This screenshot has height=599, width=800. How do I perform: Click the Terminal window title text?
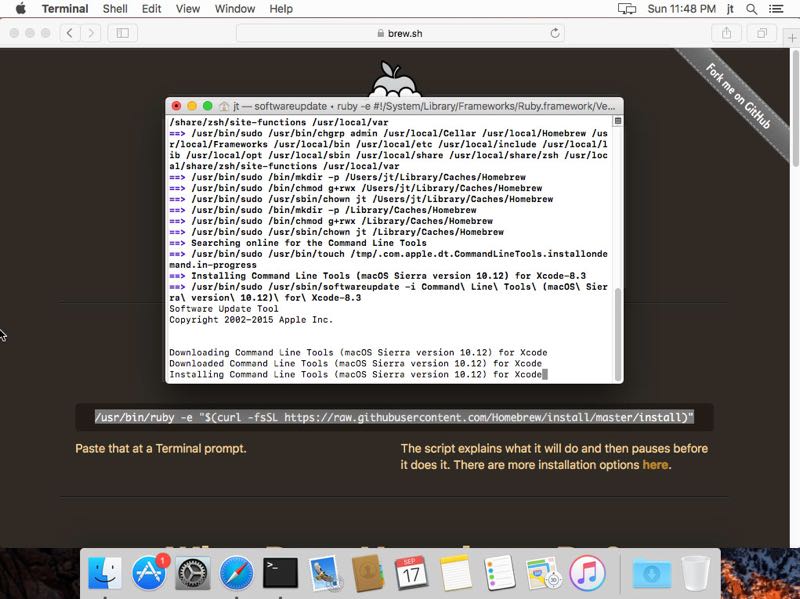[x=424, y=106]
